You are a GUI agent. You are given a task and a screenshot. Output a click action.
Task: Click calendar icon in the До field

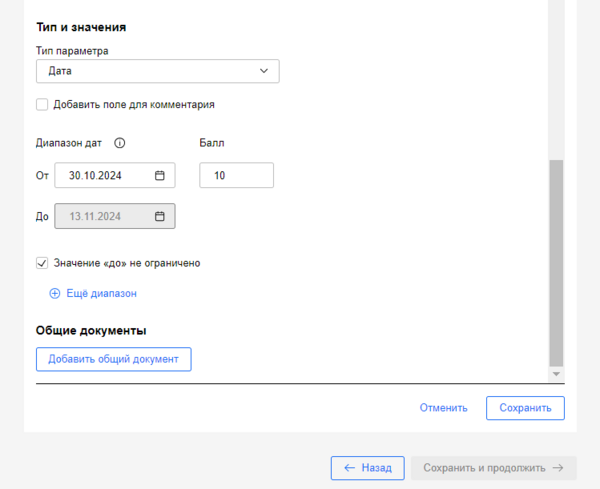(x=160, y=216)
